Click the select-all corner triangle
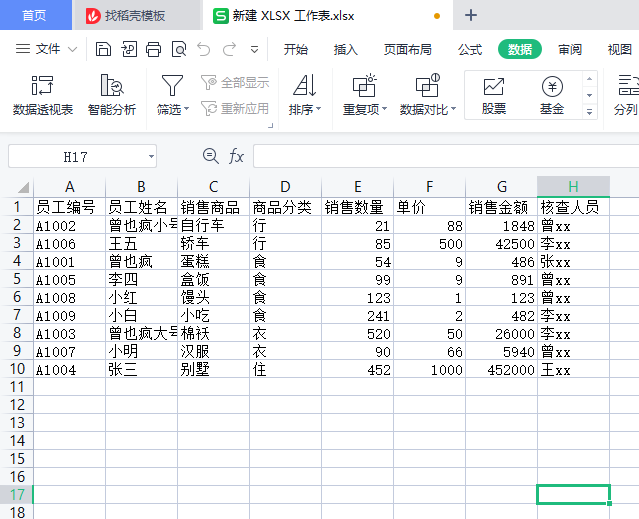This screenshot has height=519, width=639. (x=23, y=187)
